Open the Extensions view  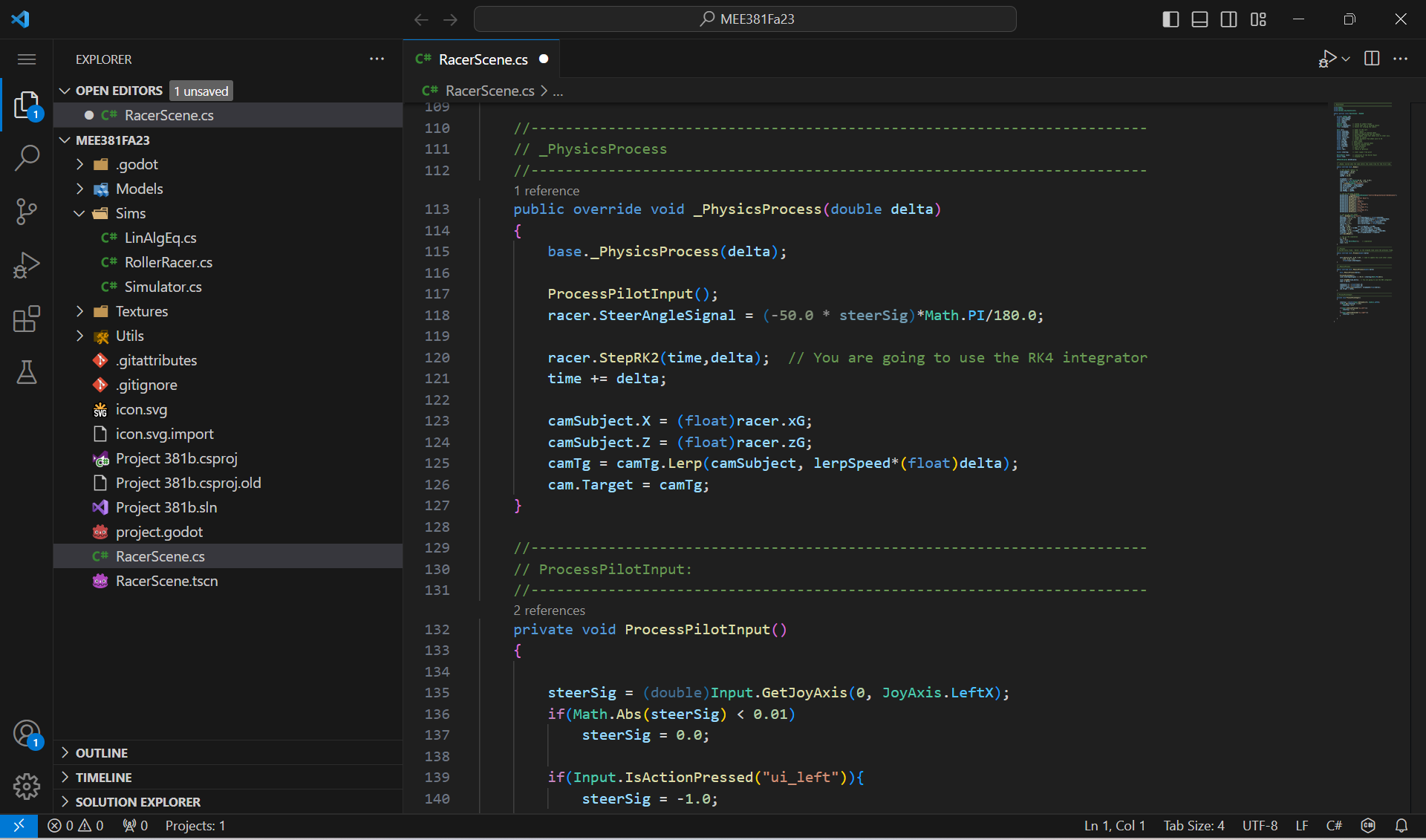[x=27, y=319]
